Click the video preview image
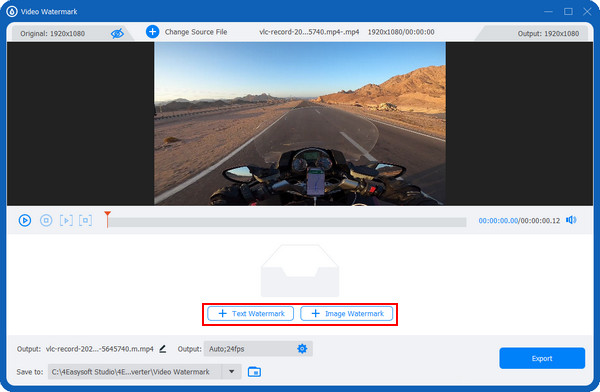Viewport: 600px width, 392px height. click(x=300, y=124)
